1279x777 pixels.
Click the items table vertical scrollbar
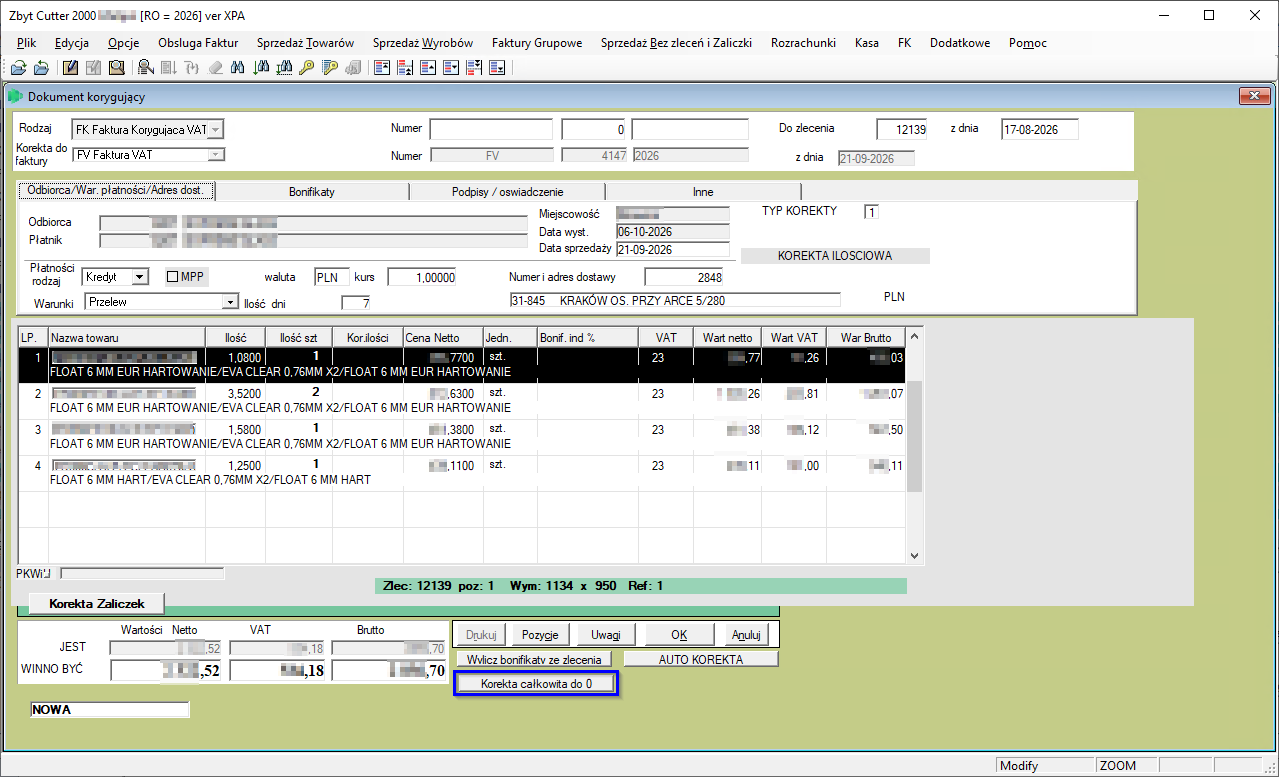[x=914, y=445]
